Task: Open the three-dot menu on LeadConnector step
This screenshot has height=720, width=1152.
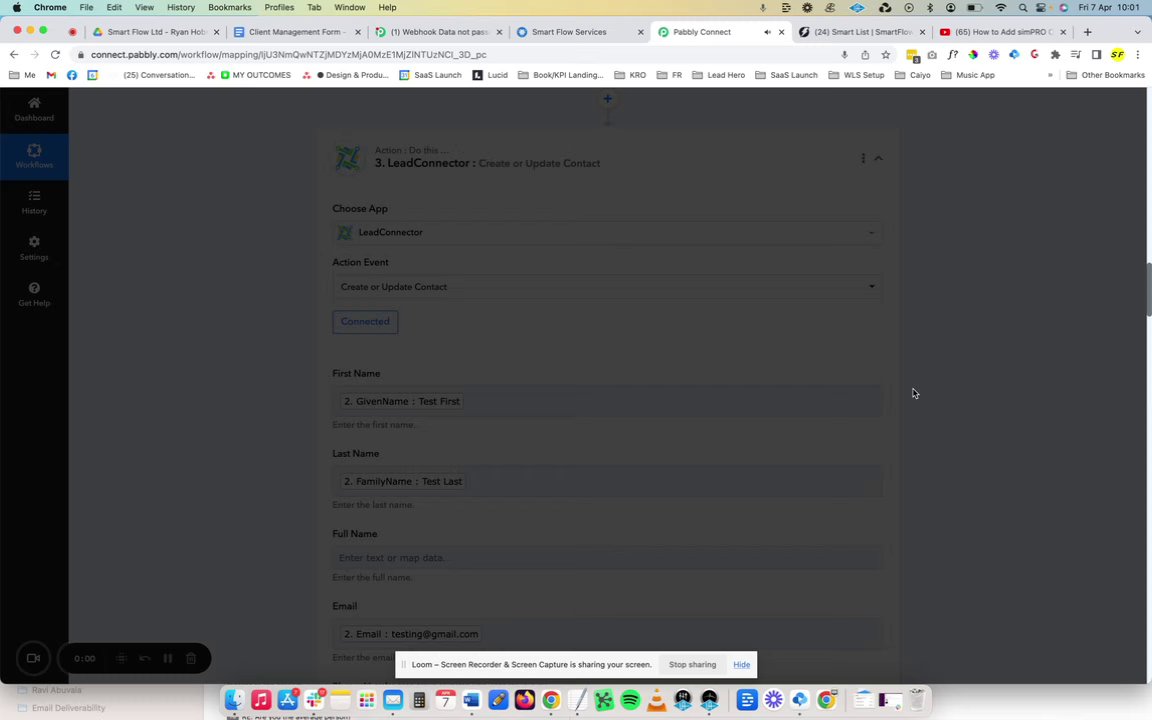Action: 863,158
